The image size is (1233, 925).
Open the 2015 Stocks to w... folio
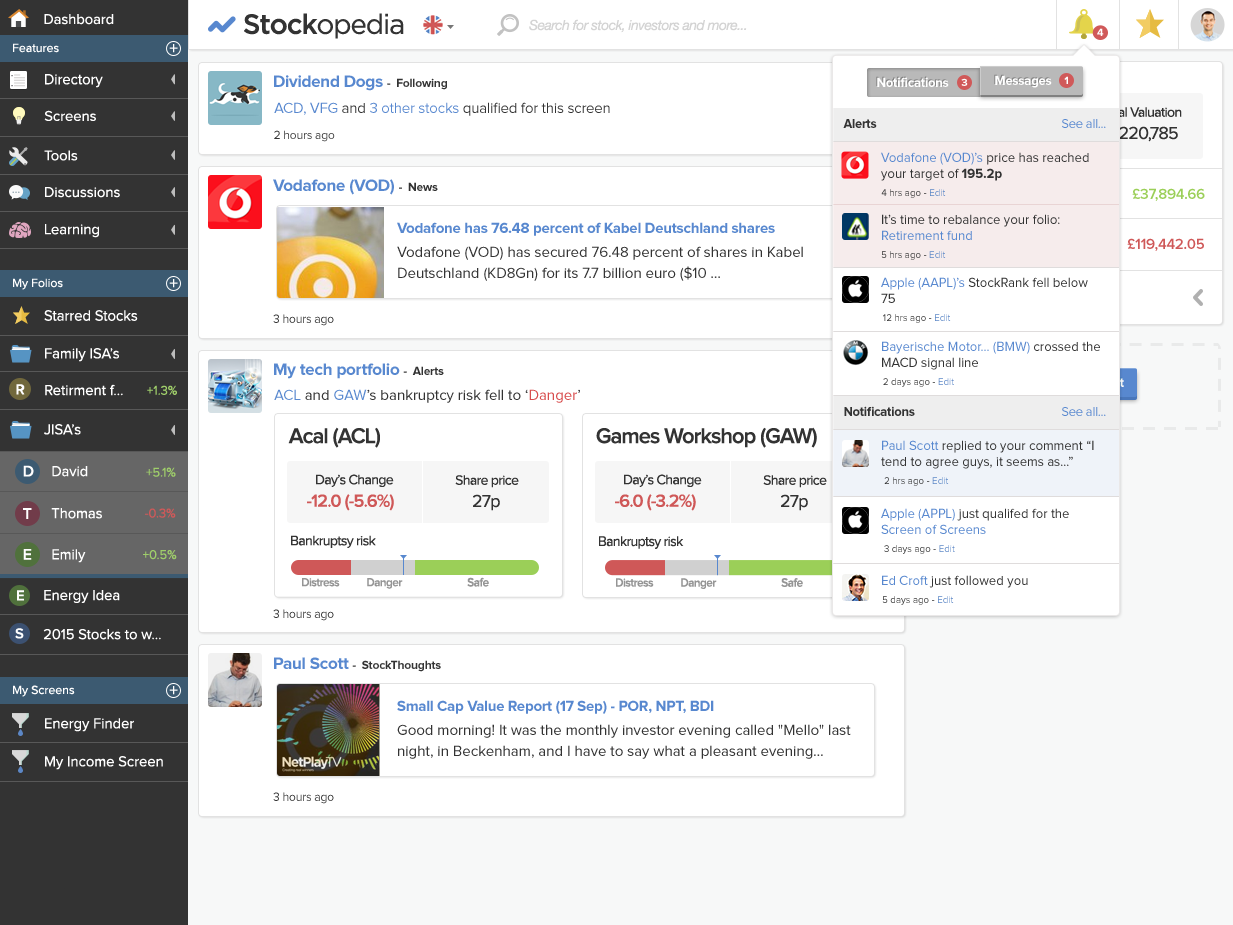[94, 635]
